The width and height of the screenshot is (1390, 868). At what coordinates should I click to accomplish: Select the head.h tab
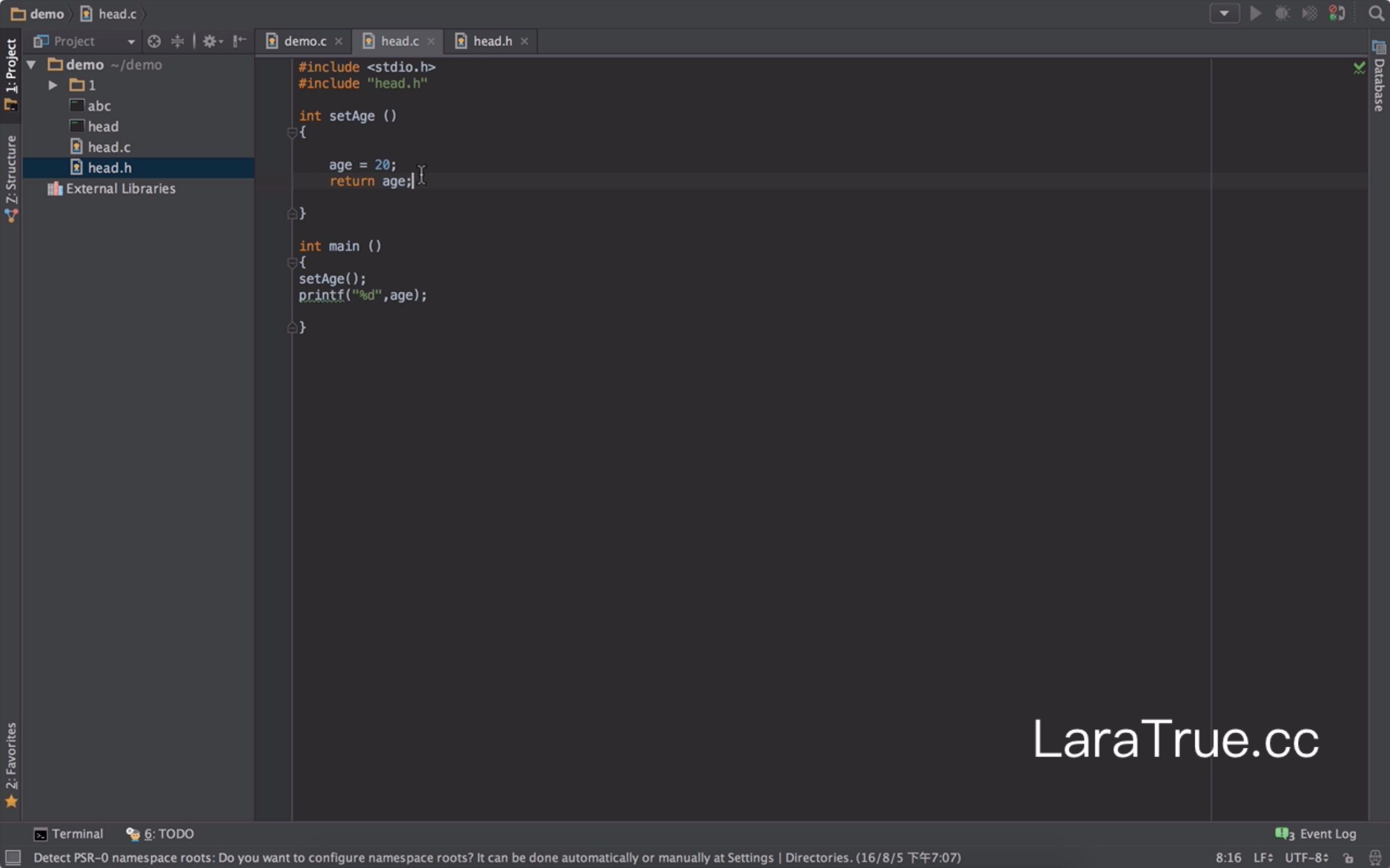[x=490, y=41]
